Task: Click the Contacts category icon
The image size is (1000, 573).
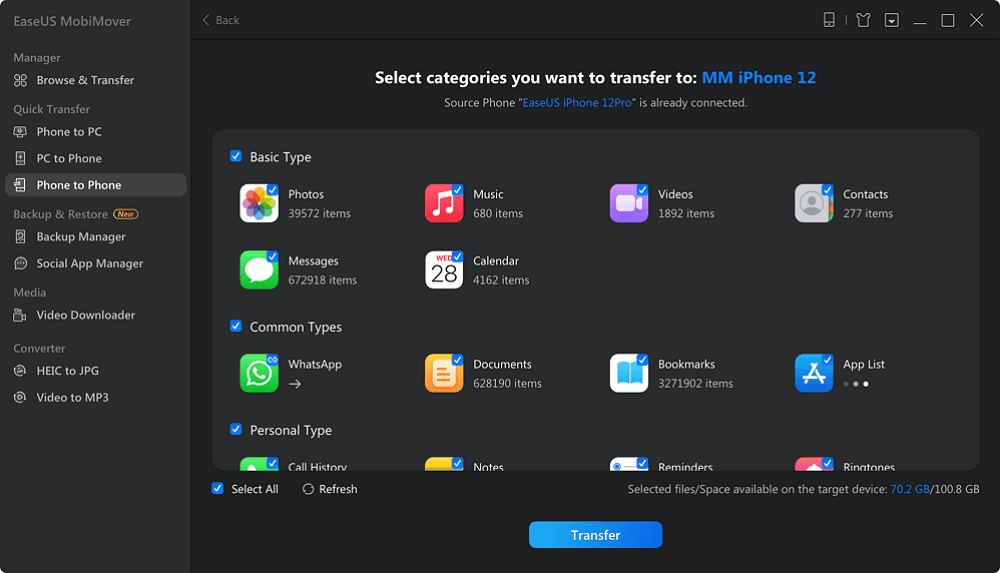Action: click(814, 204)
